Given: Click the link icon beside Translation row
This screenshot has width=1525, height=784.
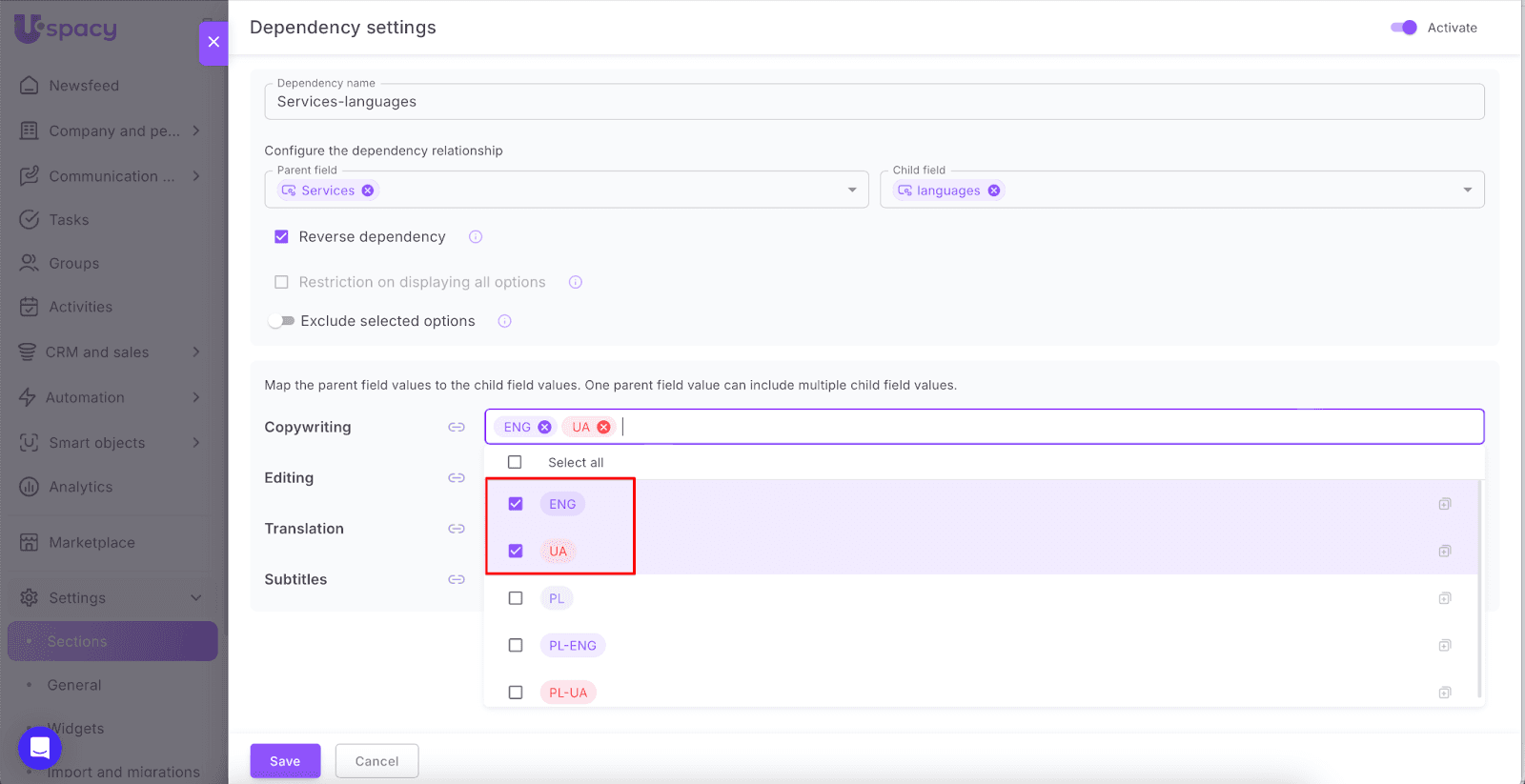Looking at the screenshot, I should (457, 529).
